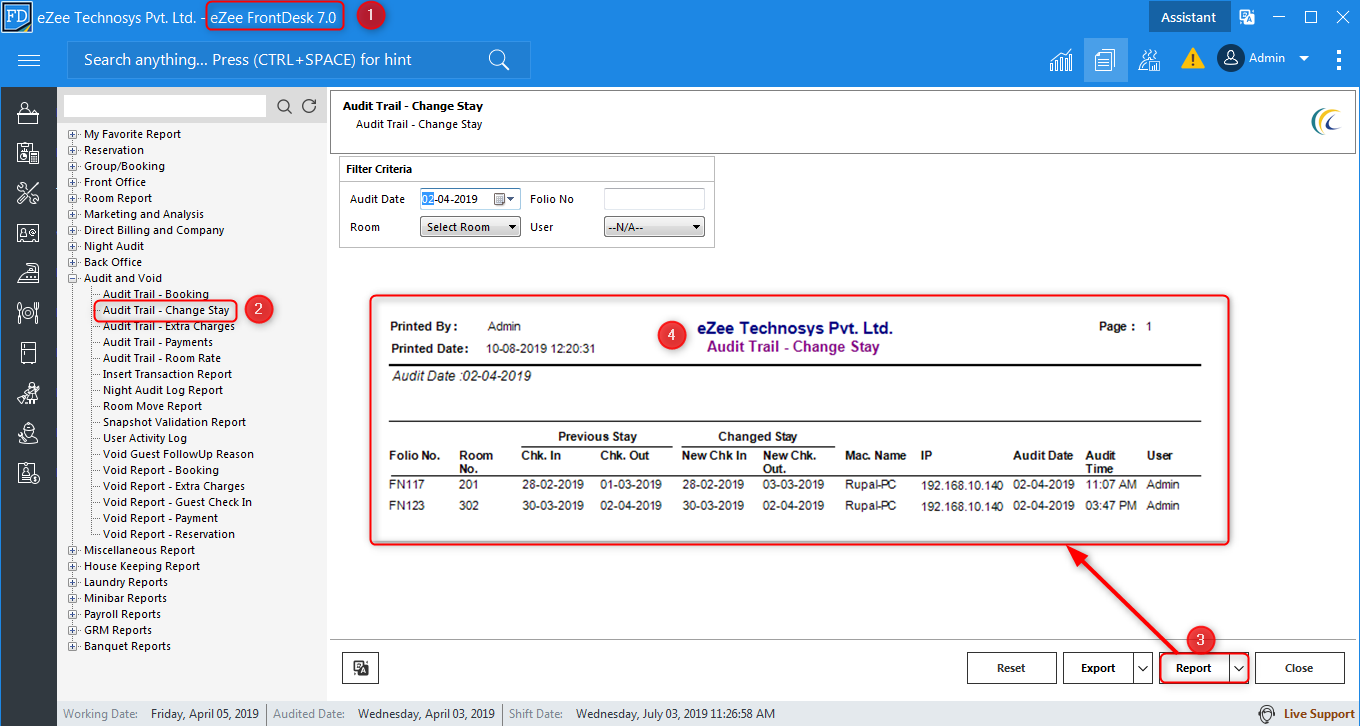
Task: Click the refresh icon above report tree
Action: click(309, 106)
